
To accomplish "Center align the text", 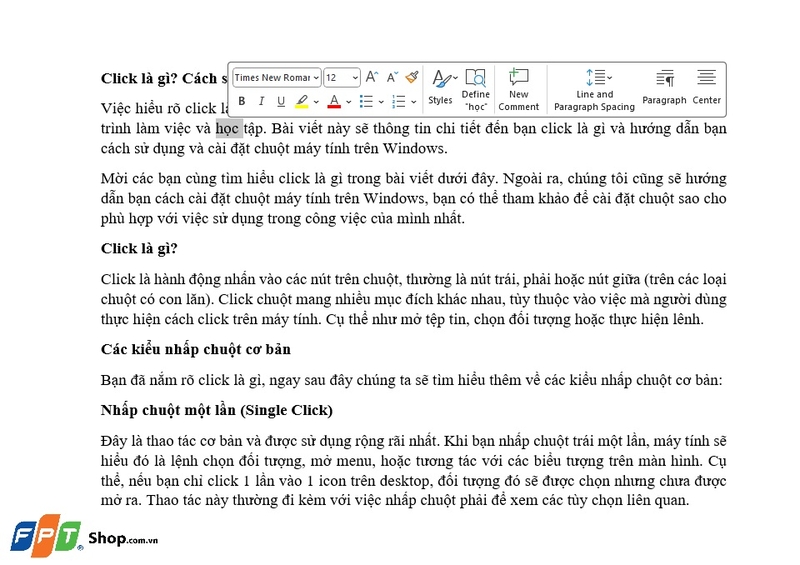I will tap(707, 88).
